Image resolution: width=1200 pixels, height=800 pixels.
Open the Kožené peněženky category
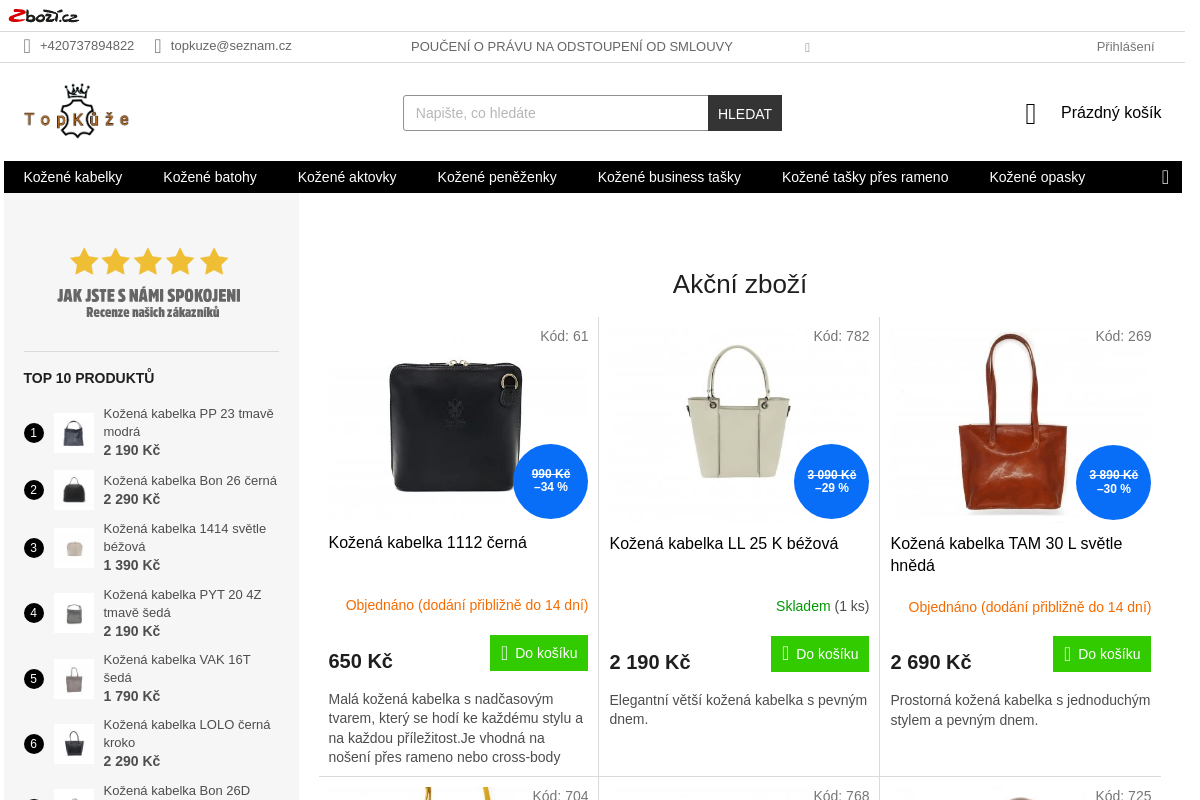pyautogui.click(x=497, y=177)
